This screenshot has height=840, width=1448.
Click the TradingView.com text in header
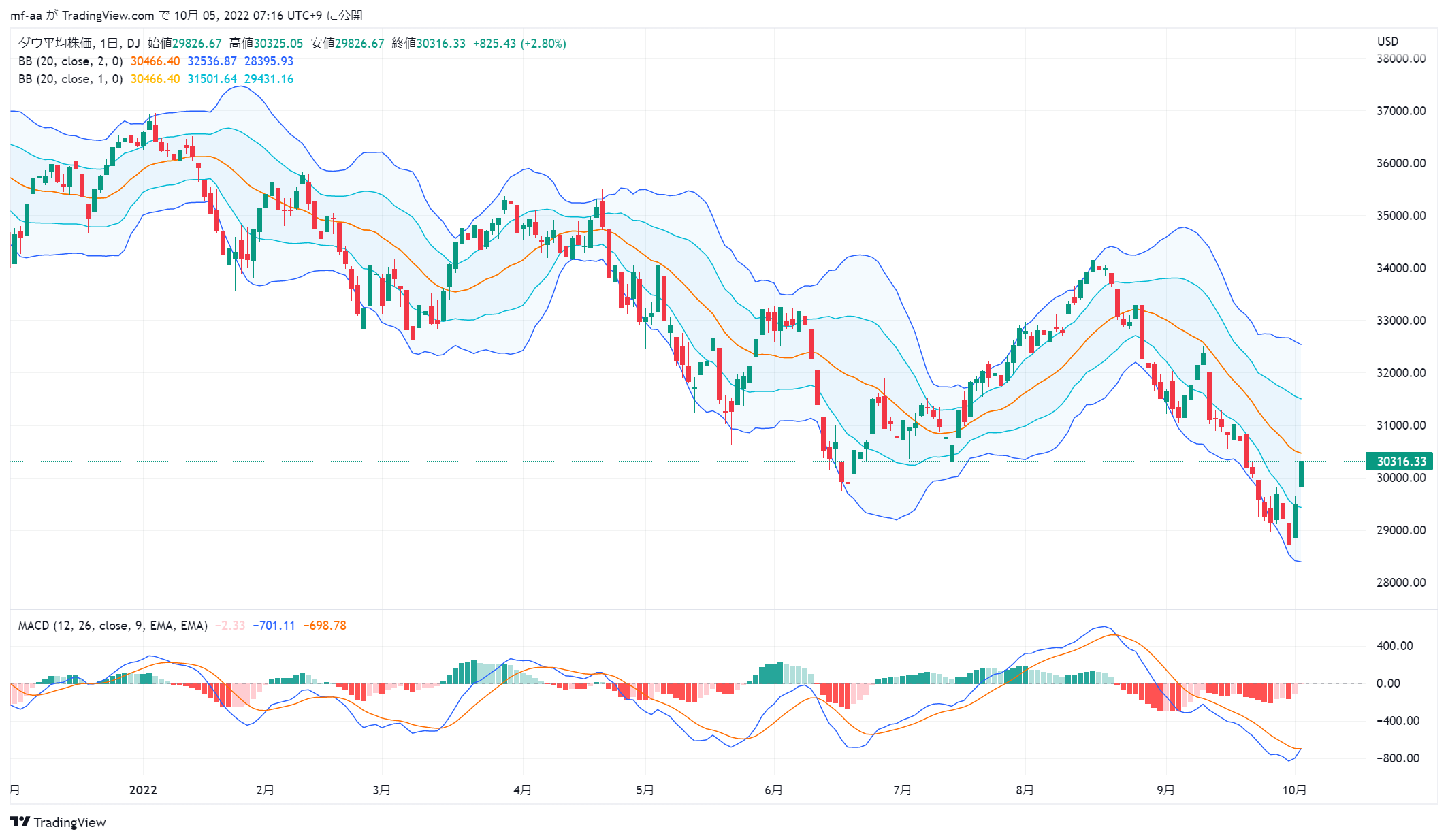pyautogui.click(x=108, y=16)
